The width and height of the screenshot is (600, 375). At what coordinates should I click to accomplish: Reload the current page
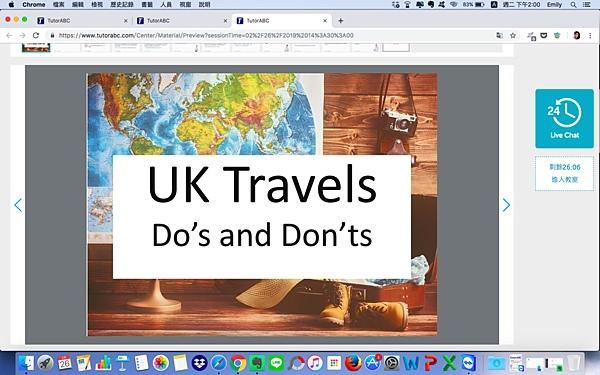(x=36, y=35)
